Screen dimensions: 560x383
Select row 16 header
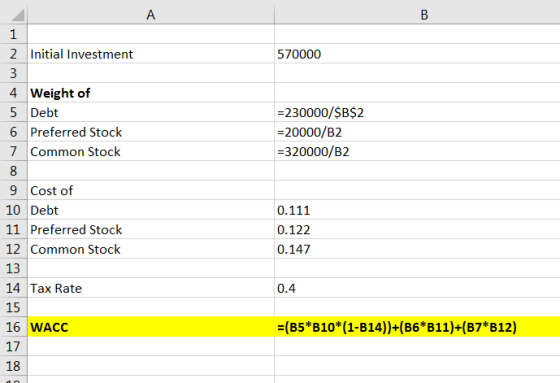point(14,327)
